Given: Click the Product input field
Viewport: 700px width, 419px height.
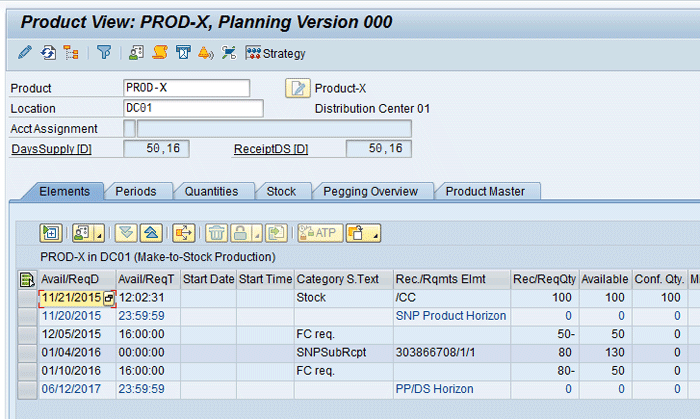Looking at the screenshot, I should pyautogui.click(x=186, y=88).
